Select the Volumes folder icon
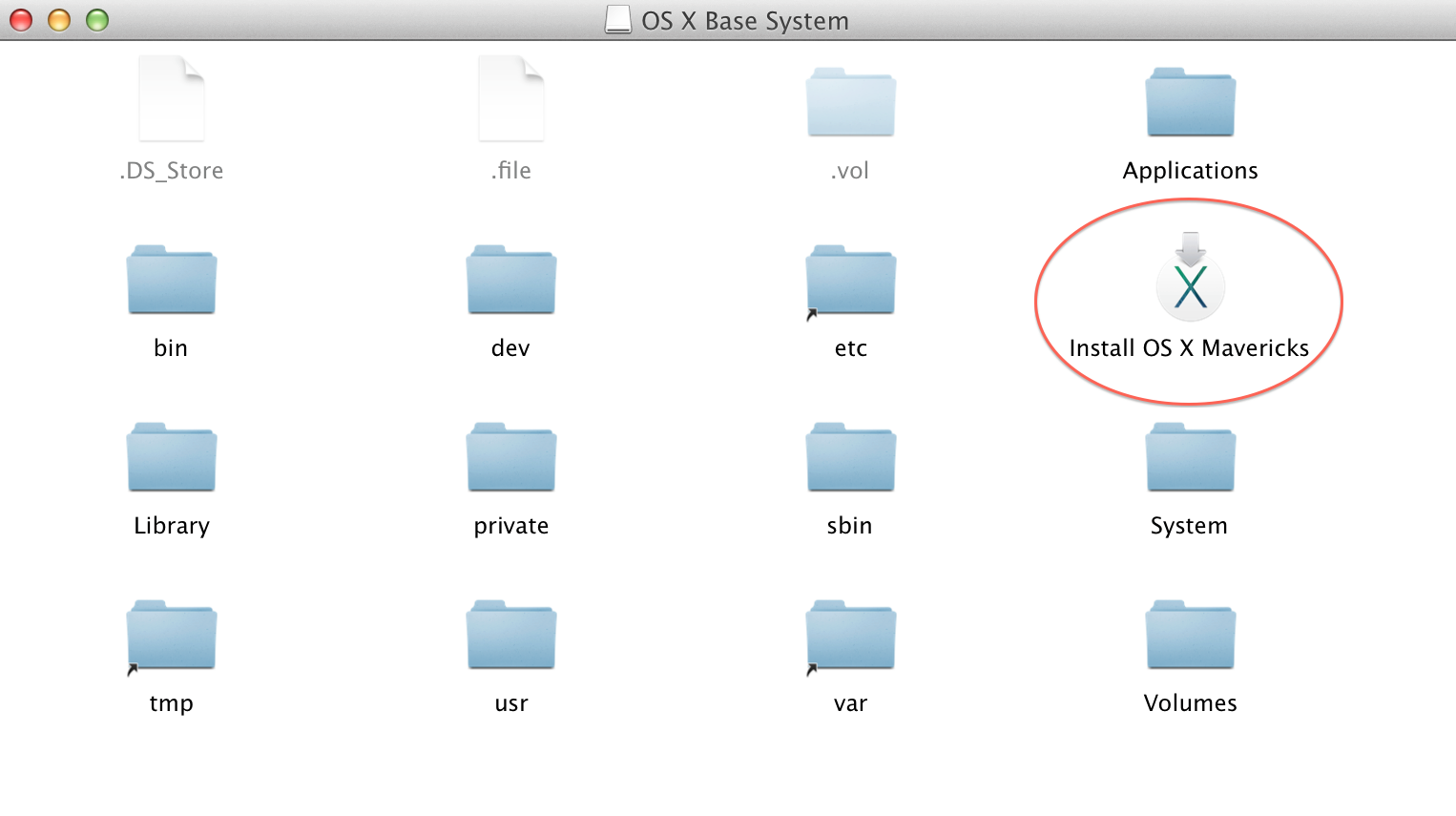Viewport: 1456px width, 816px height. pyautogui.click(x=1191, y=635)
